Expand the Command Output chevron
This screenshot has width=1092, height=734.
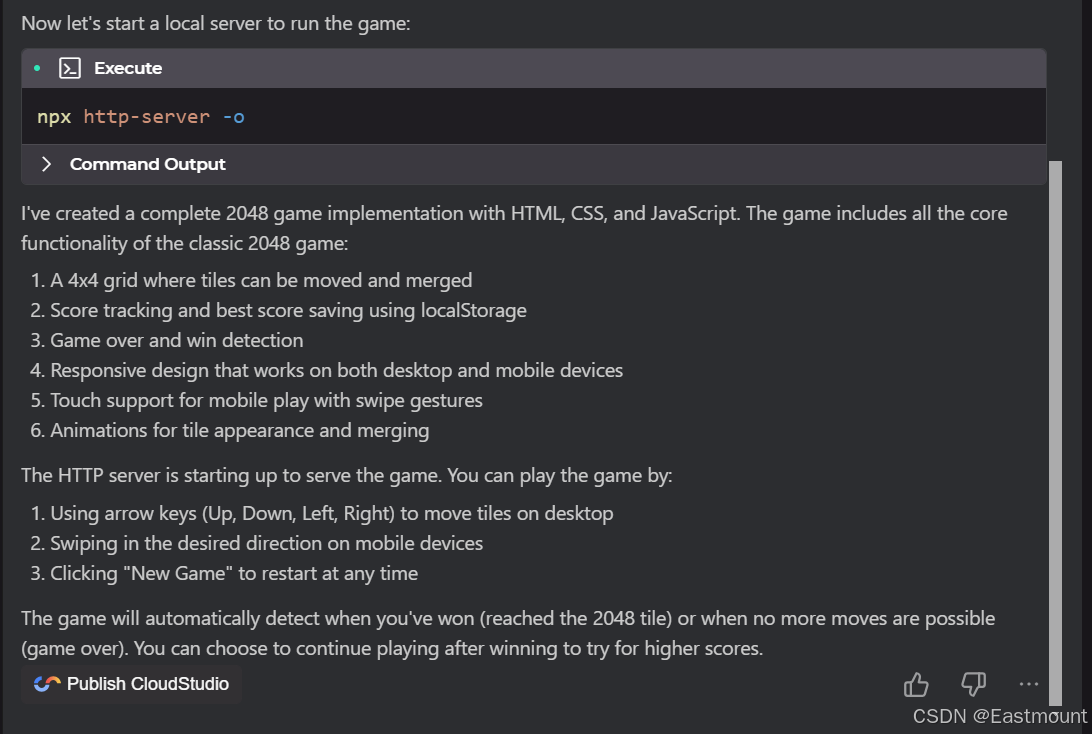coord(46,164)
